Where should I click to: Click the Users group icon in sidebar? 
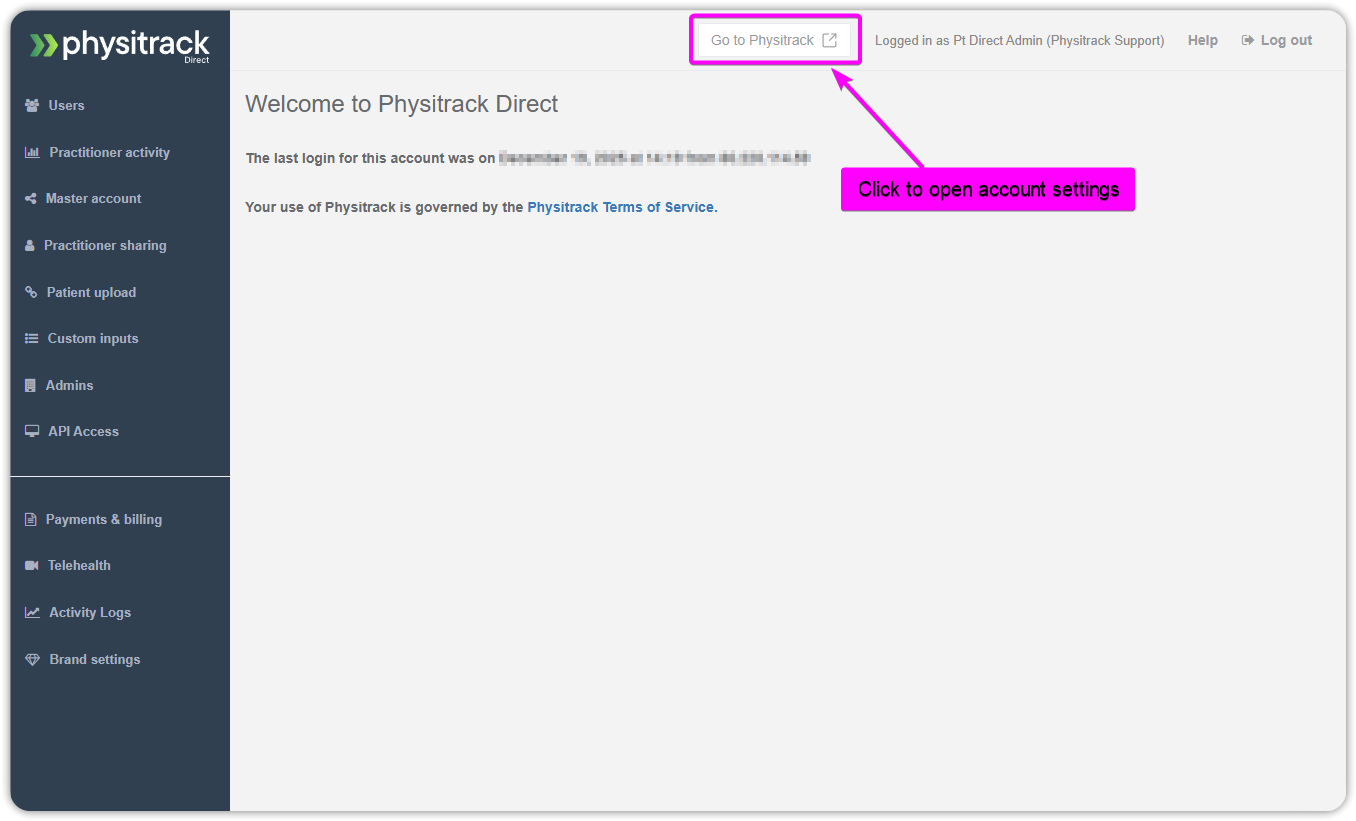pos(32,105)
